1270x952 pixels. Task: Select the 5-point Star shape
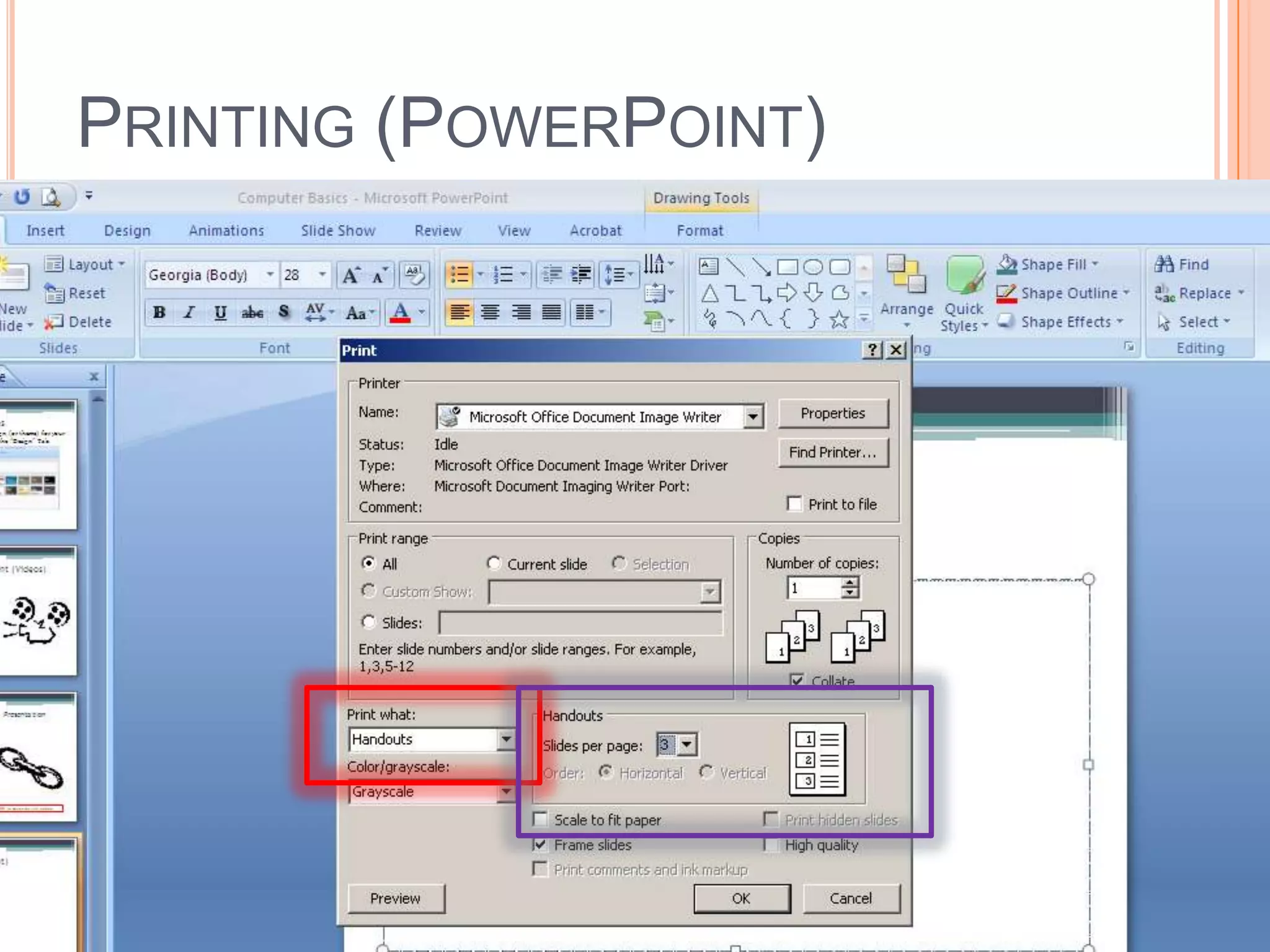click(839, 319)
